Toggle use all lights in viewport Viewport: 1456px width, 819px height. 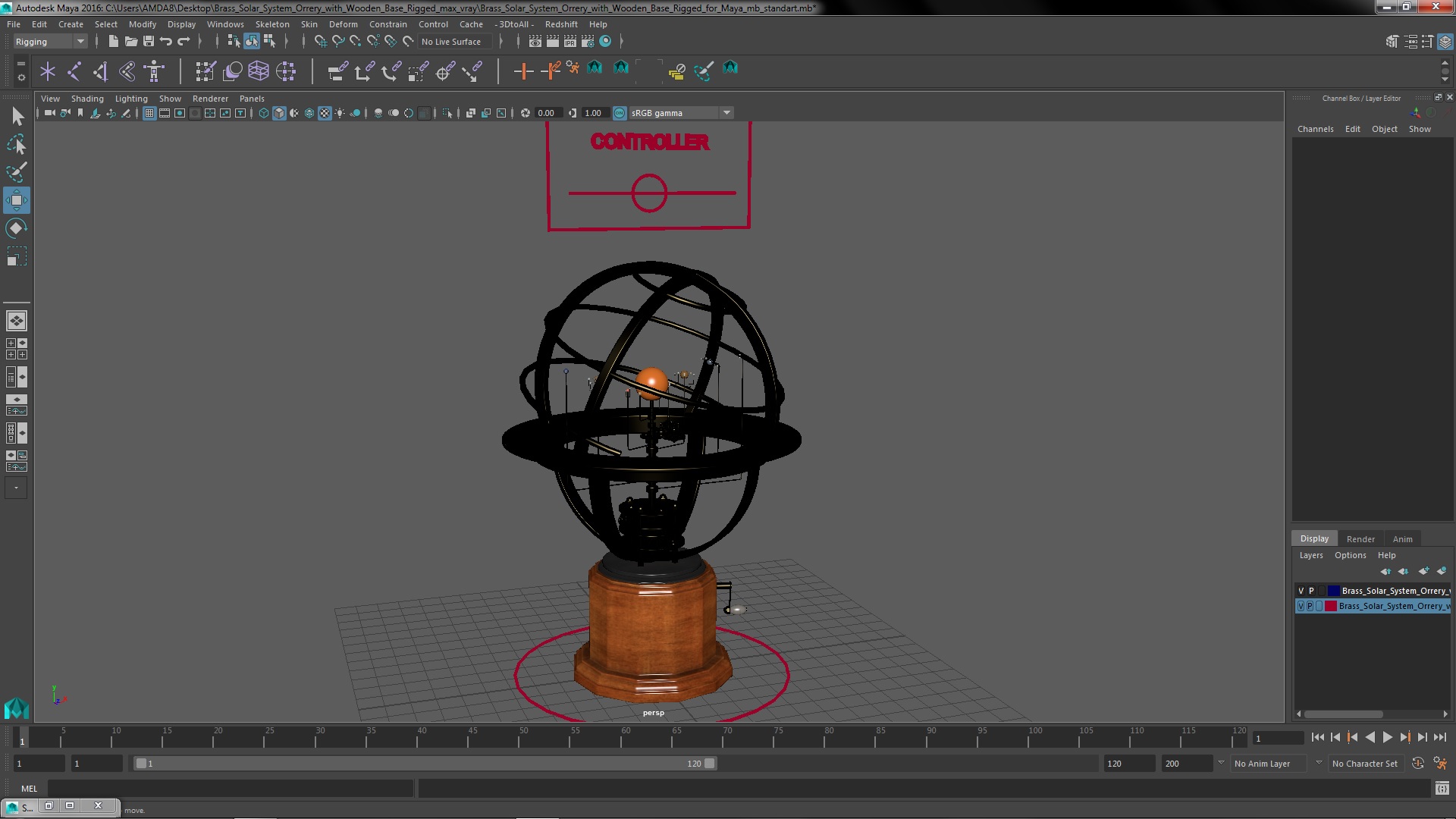click(340, 113)
